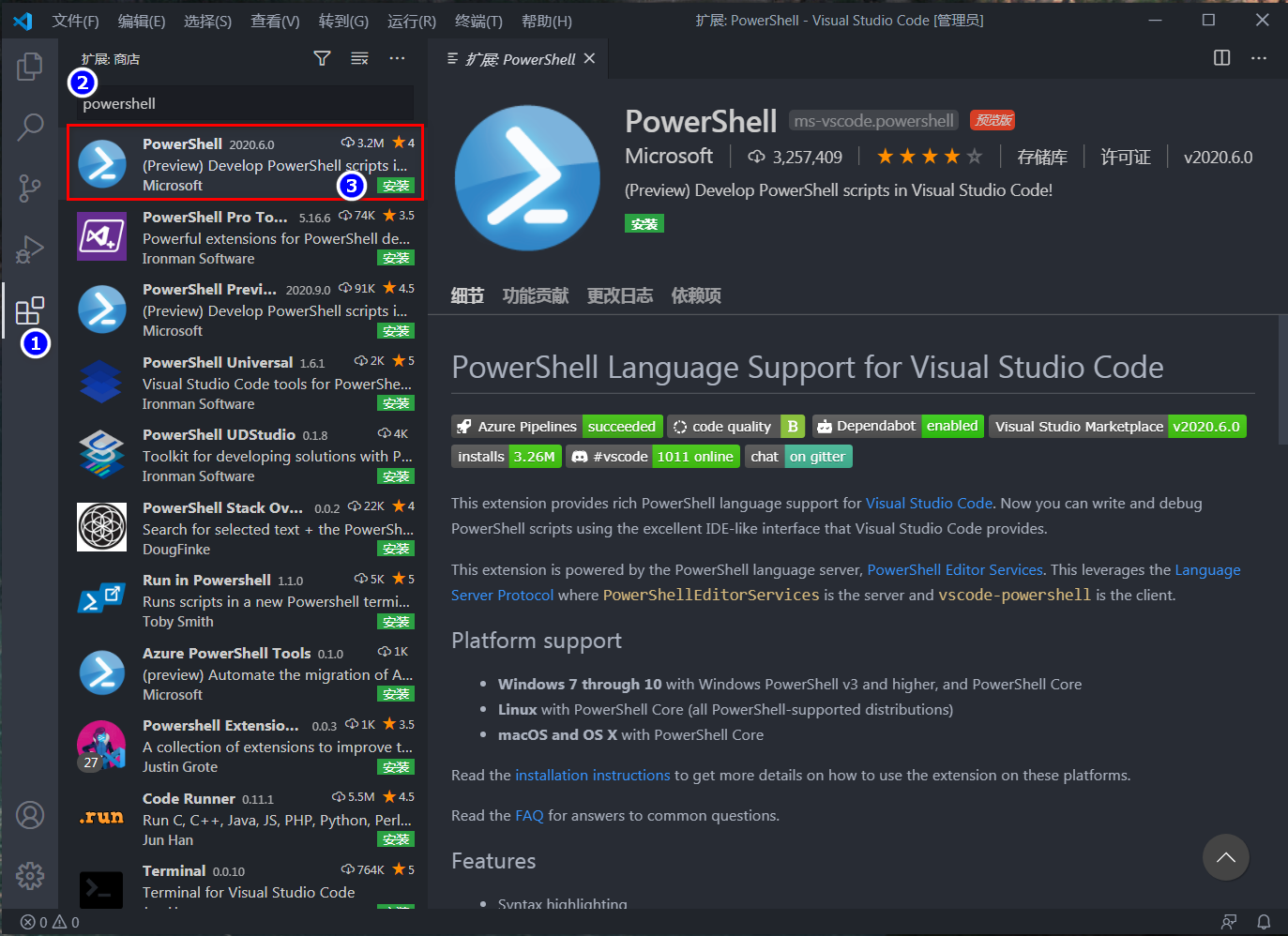Click the green 安装 button in extension details
Viewport: 1288px width, 936px height.
coord(644,224)
